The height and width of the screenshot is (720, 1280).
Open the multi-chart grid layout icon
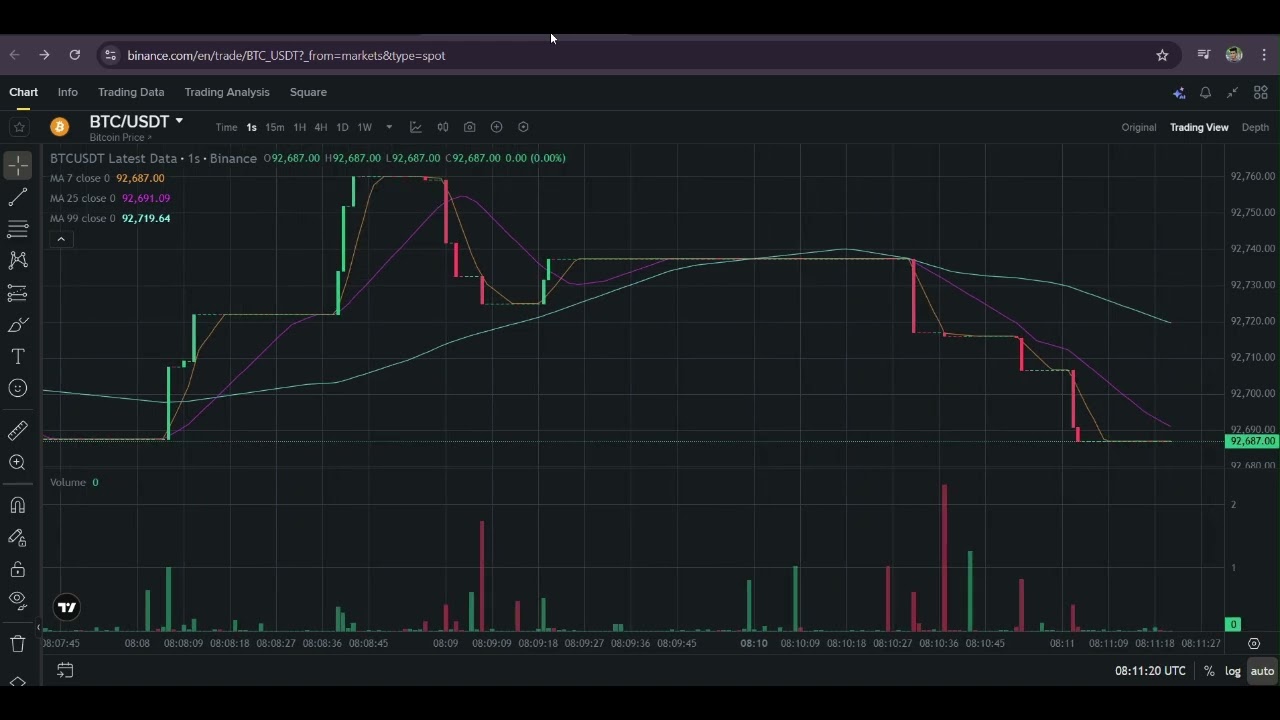(x=1260, y=93)
